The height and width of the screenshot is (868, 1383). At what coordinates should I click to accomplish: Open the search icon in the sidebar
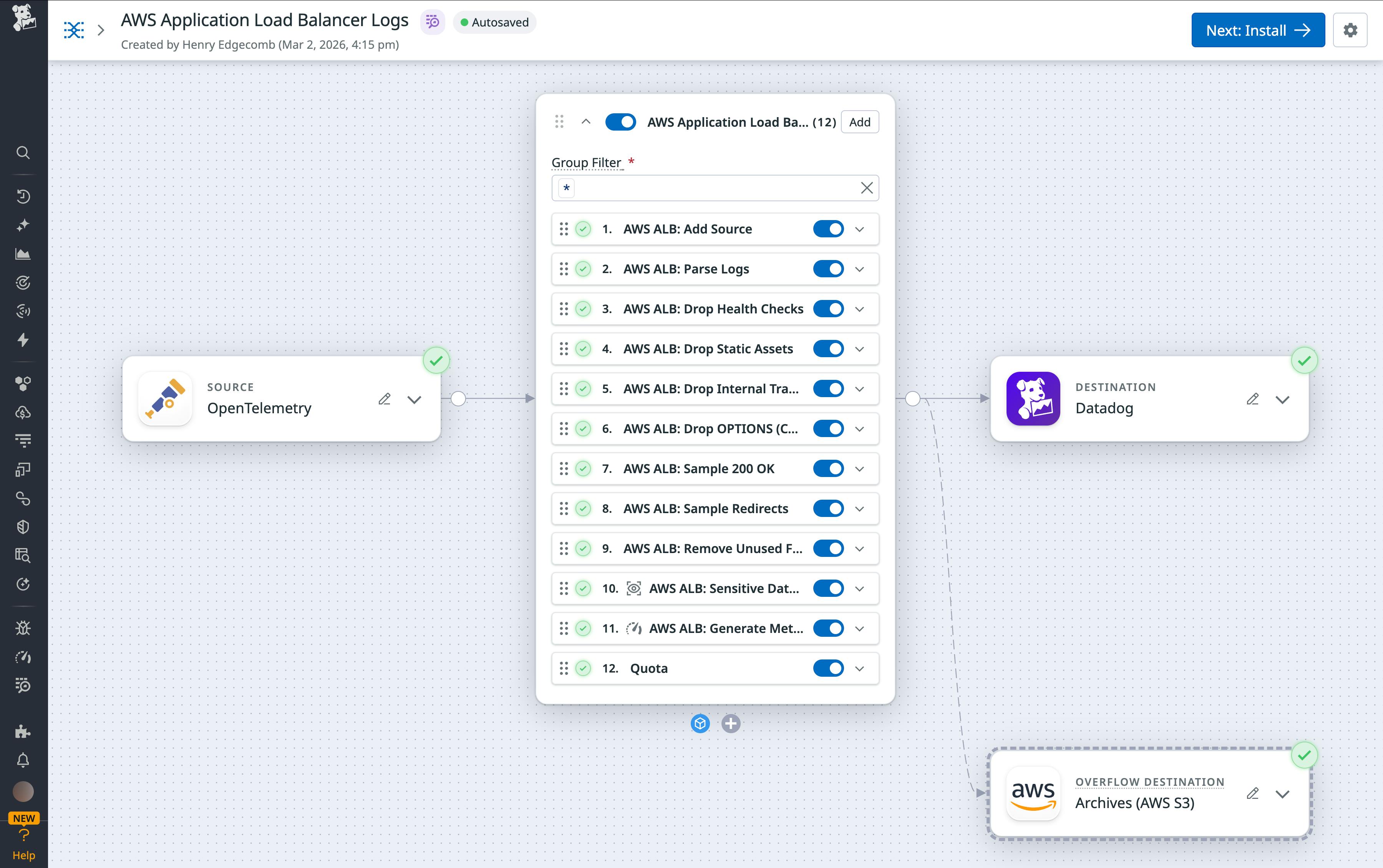coord(23,153)
